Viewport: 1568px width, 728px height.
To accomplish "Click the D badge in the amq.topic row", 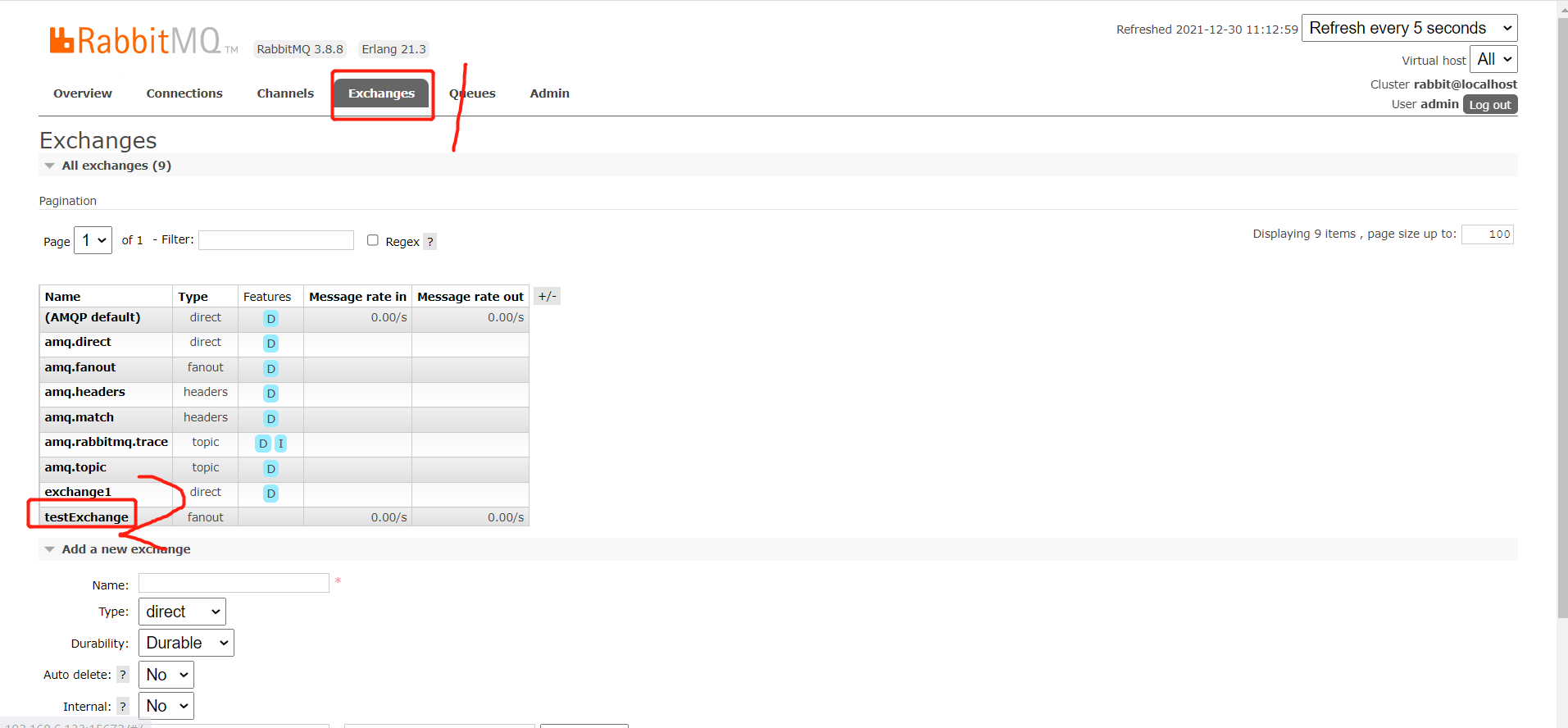I will [271, 469].
